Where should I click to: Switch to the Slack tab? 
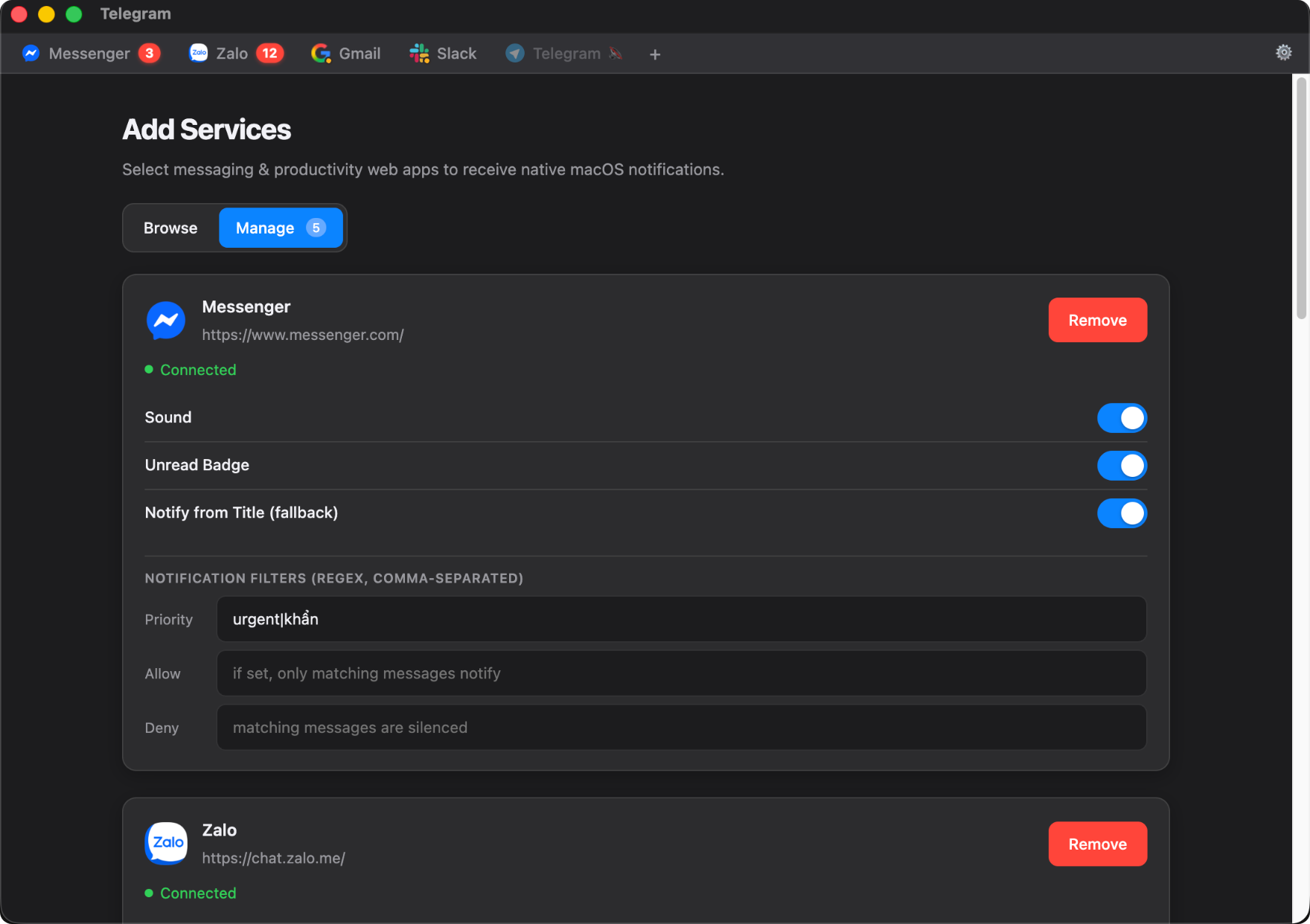[443, 54]
